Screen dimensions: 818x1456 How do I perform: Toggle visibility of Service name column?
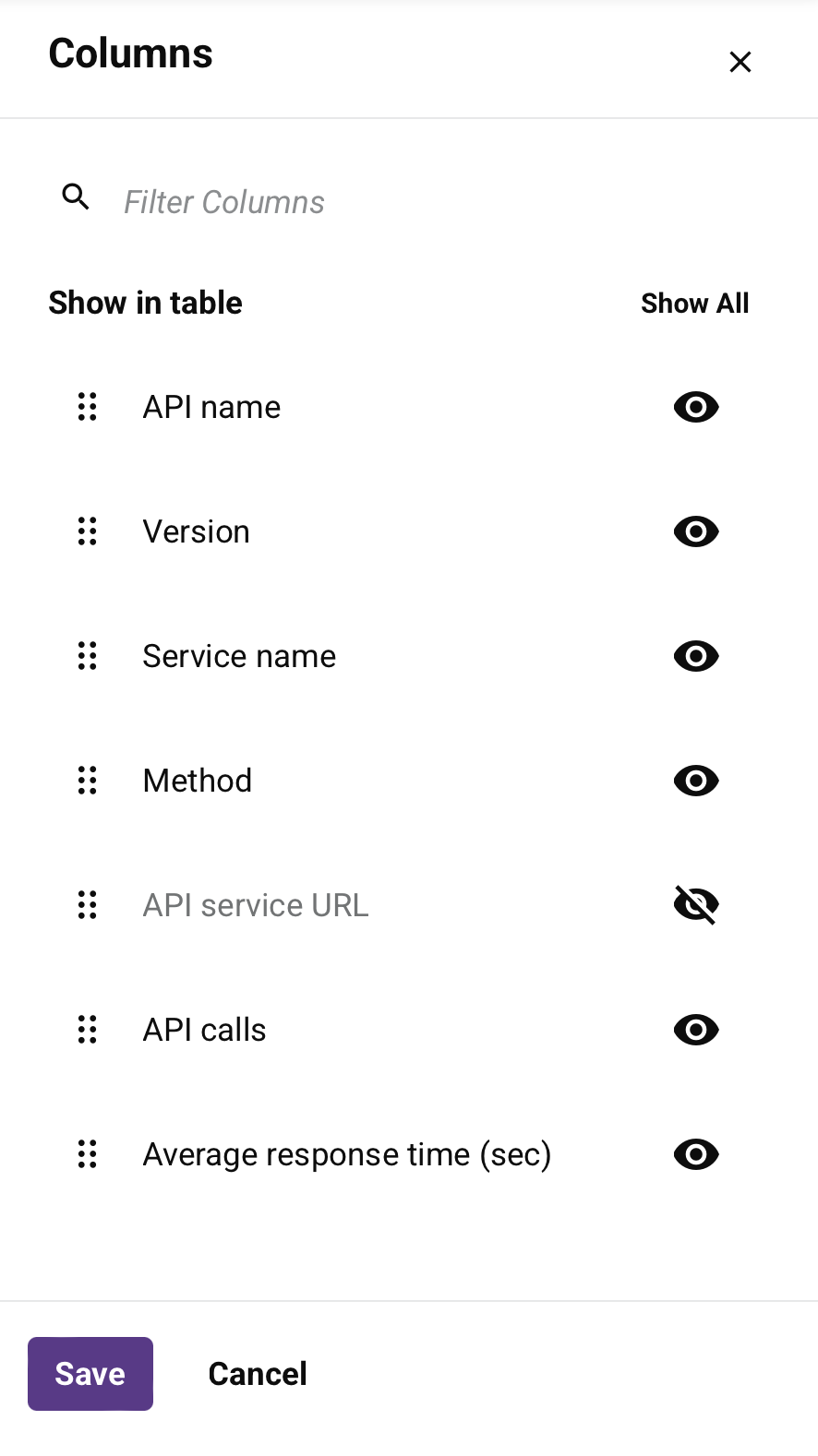696,656
